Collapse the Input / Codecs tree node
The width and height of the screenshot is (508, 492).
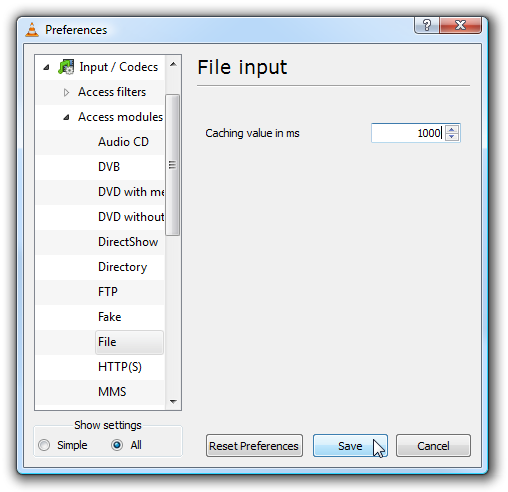tap(46, 67)
